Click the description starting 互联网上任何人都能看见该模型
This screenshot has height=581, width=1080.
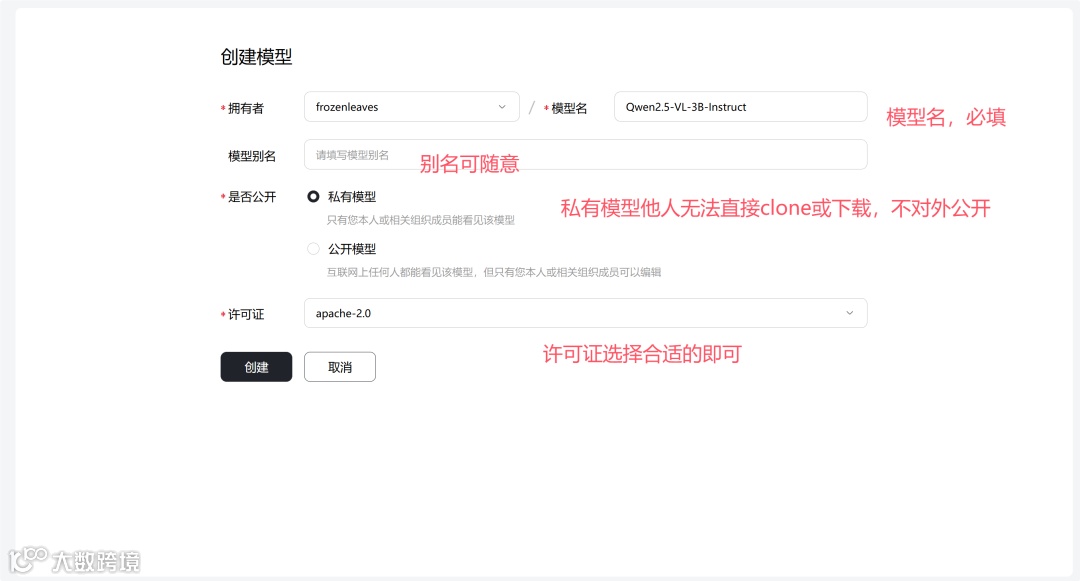(x=494, y=273)
